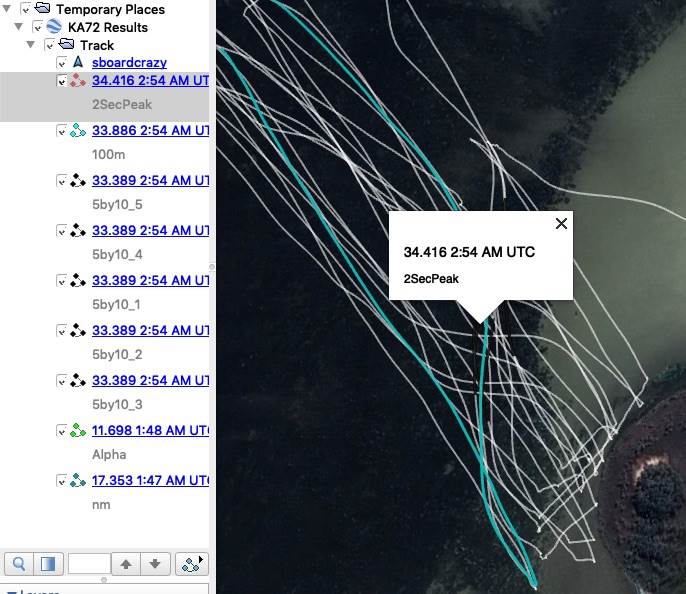Click the empty text field in Places toolbar
This screenshot has width=686, height=594.
(88, 564)
